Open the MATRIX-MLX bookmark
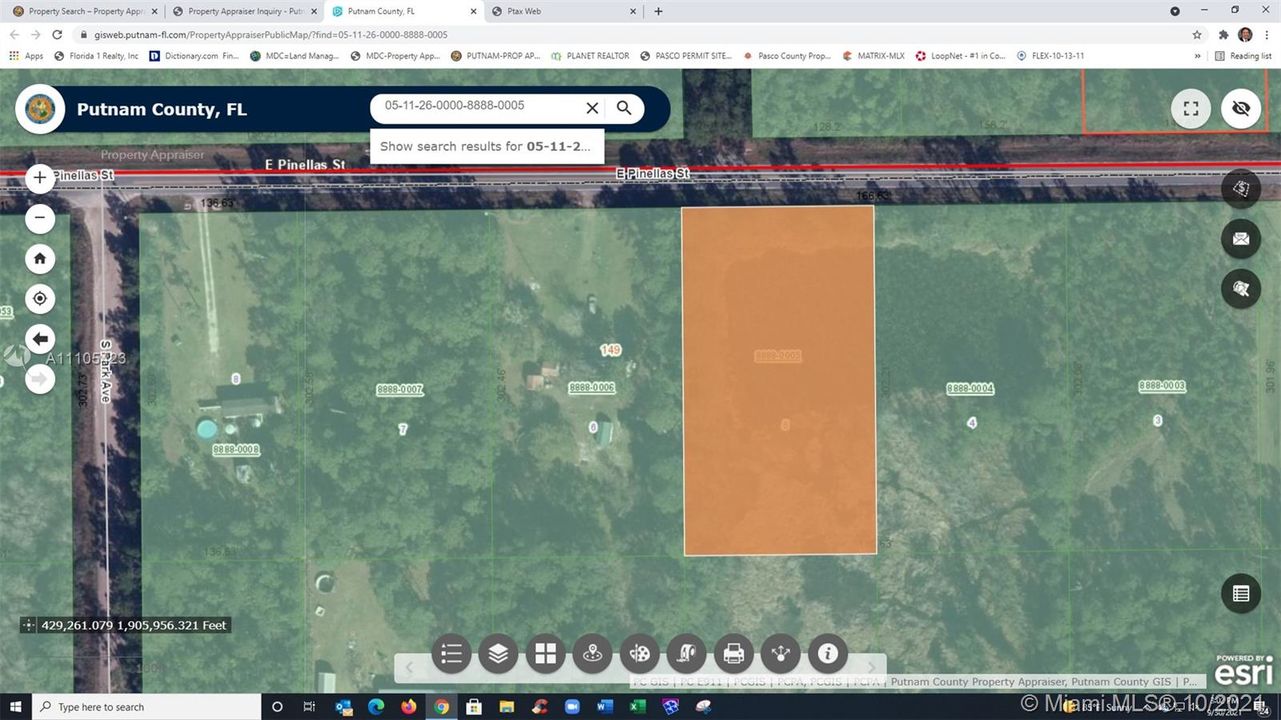Image resolution: width=1281 pixels, height=720 pixels. click(x=873, y=56)
